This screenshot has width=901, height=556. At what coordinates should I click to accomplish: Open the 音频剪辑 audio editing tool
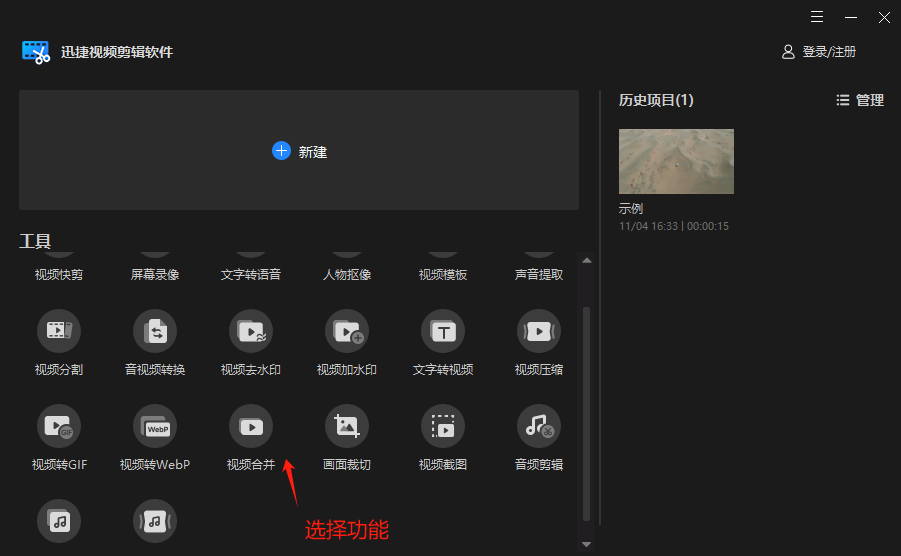pos(538,426)
